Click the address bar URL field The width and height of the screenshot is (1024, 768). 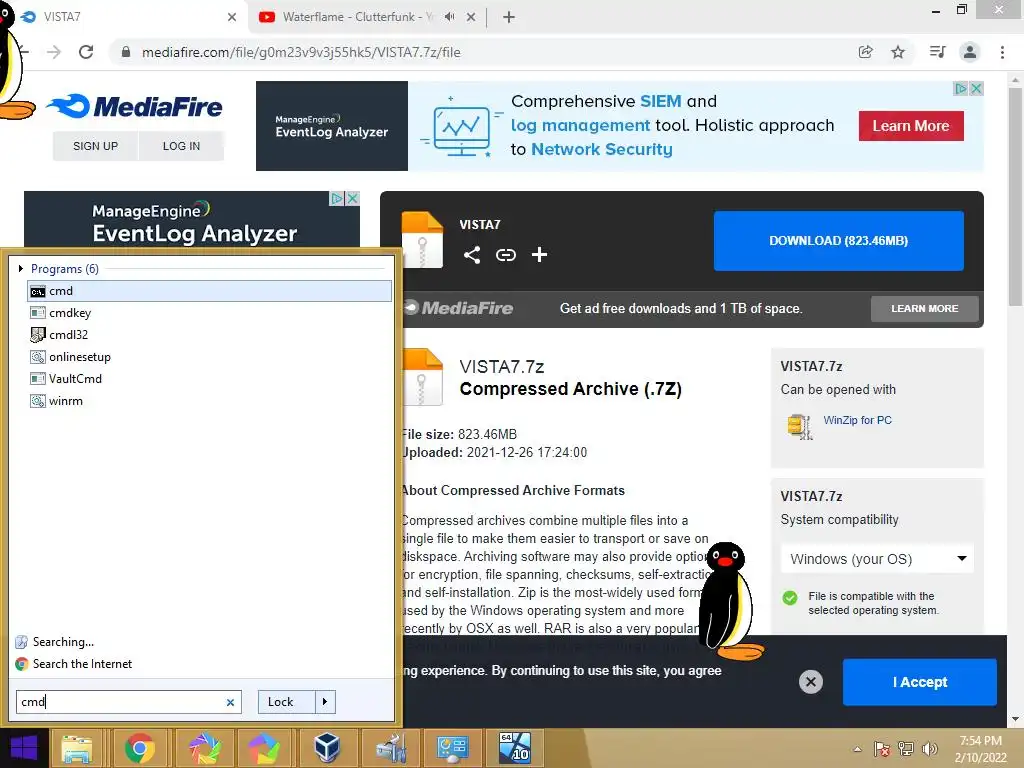point(483,52)
